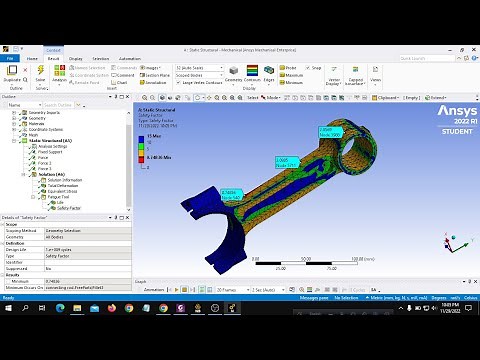Viewport: 480px width, 360px height.
Task: Click the Probe tool
Action: click(288, 68)
